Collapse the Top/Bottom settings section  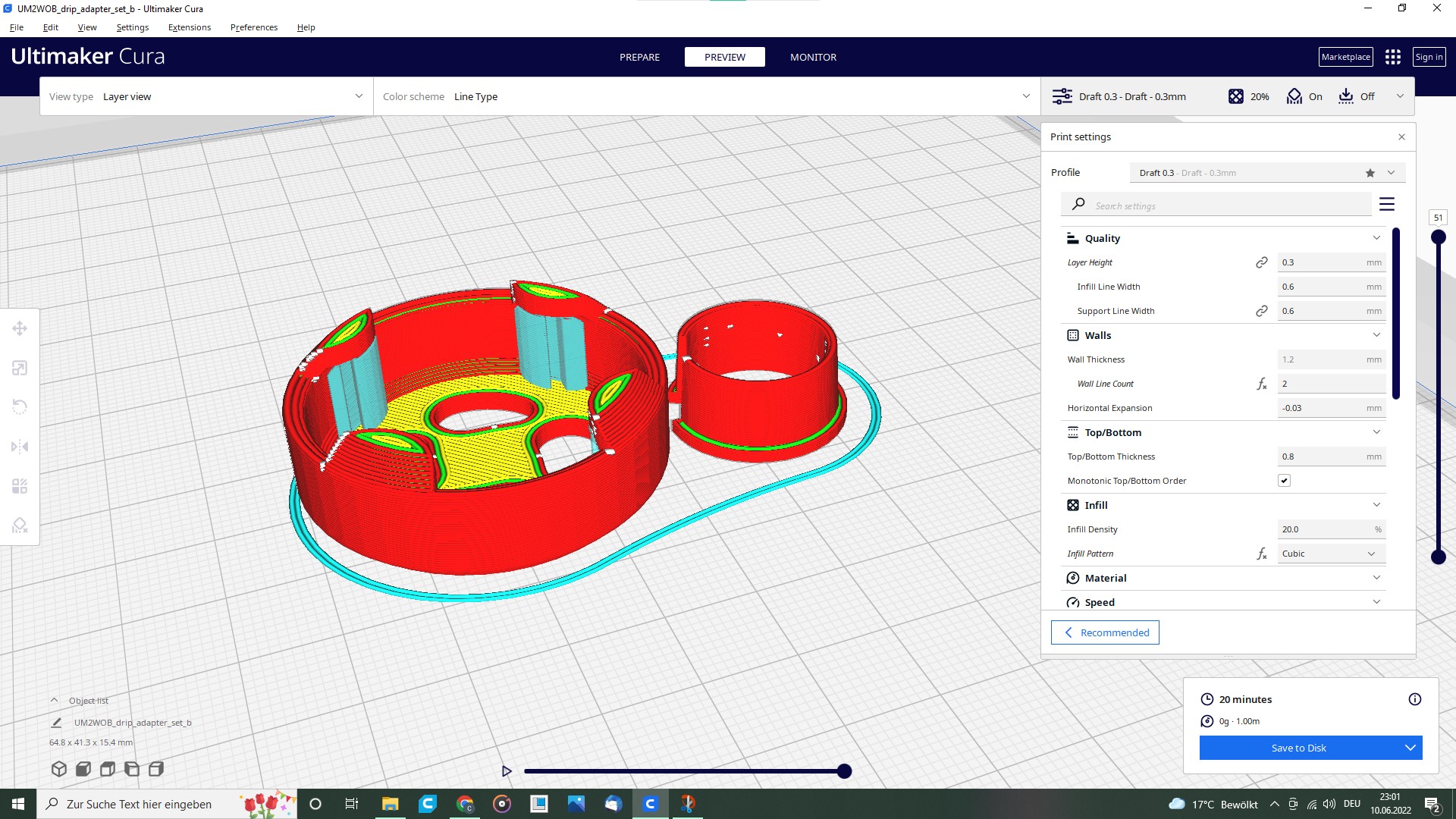point(1376,432)
